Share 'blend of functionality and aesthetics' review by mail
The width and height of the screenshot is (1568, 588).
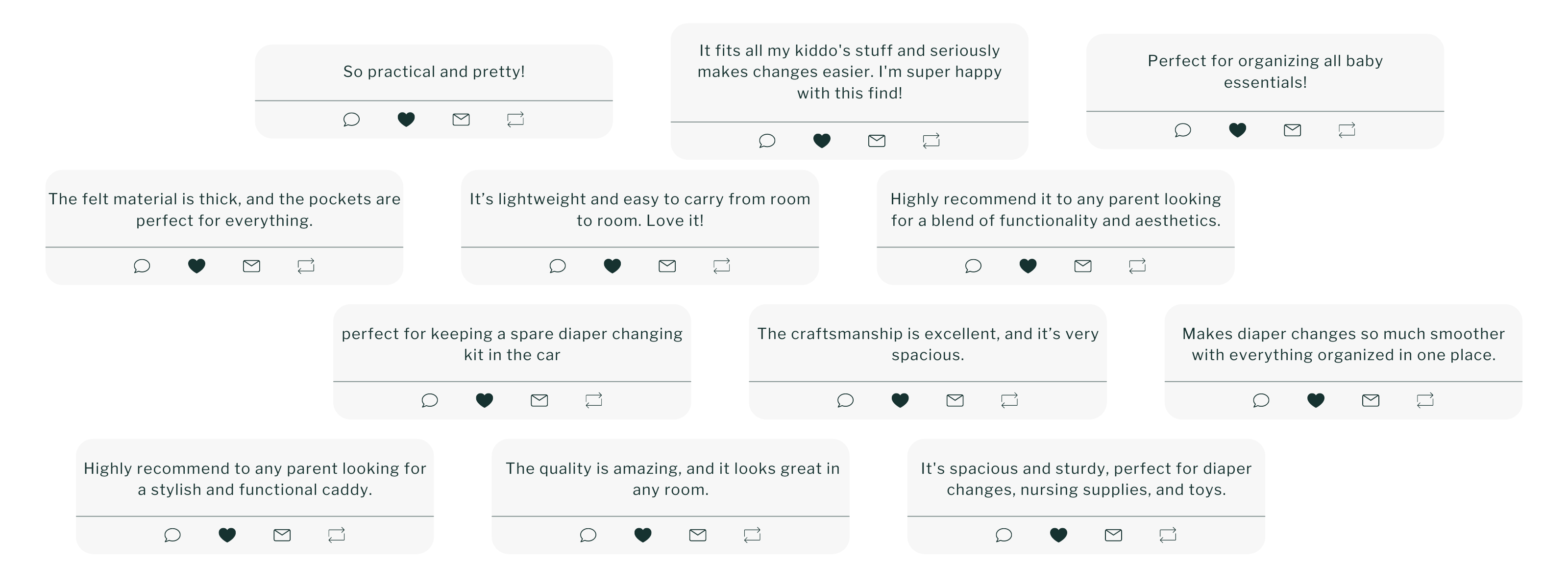tap(1082, 266)
